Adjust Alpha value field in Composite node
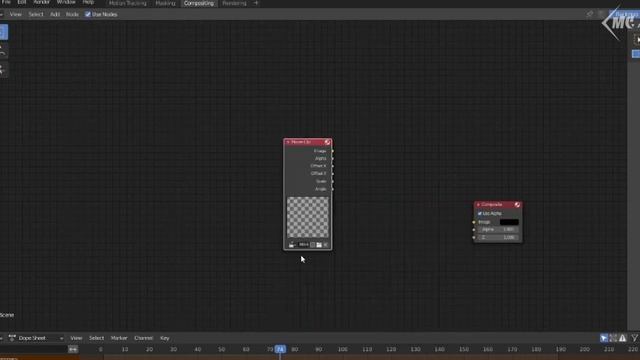Image resolution: width=640 pixels, height=360 pixels. tap(498, 230)
